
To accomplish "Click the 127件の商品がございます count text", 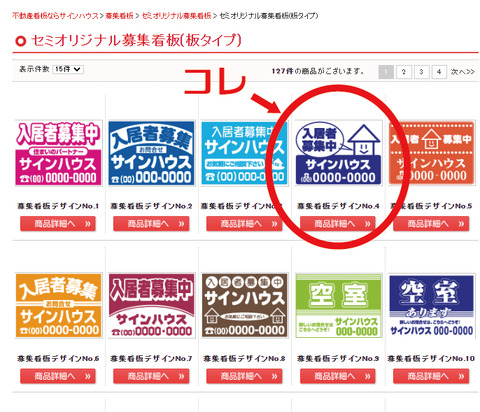I will click(318, 71).
